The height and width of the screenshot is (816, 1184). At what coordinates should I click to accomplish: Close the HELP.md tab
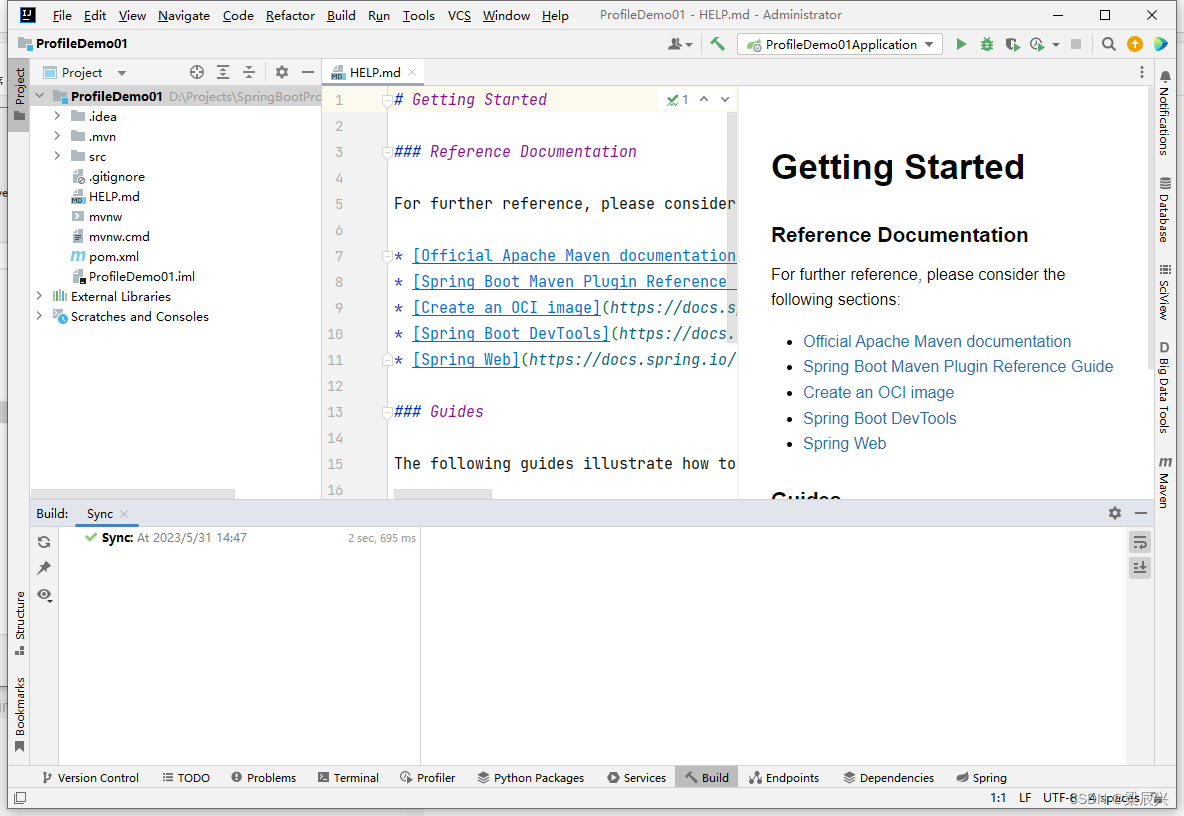pyautogui.click(x=412, y=72)
